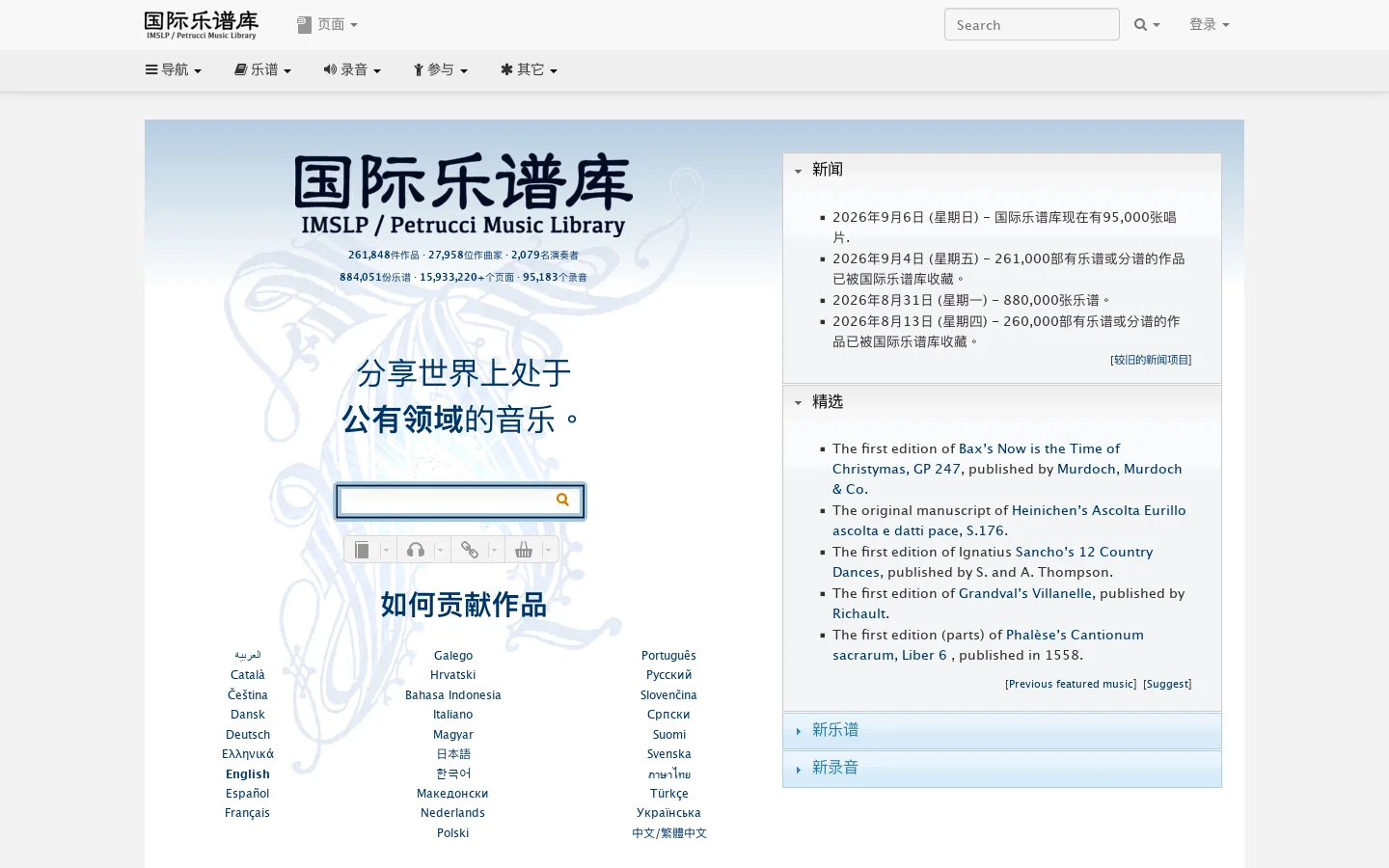Open the 导航 navigation menu
Image resolution: width=1389 pixels, height=868 pixels.
point(174,69)
